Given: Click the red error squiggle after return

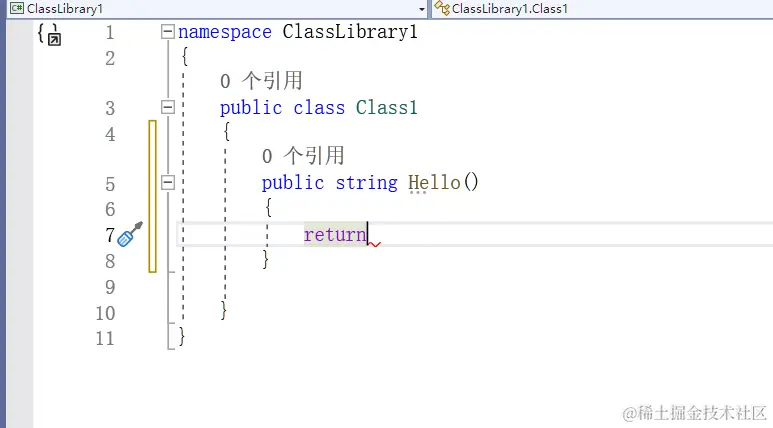Looking at the screenshot, I should coord(375,244).
